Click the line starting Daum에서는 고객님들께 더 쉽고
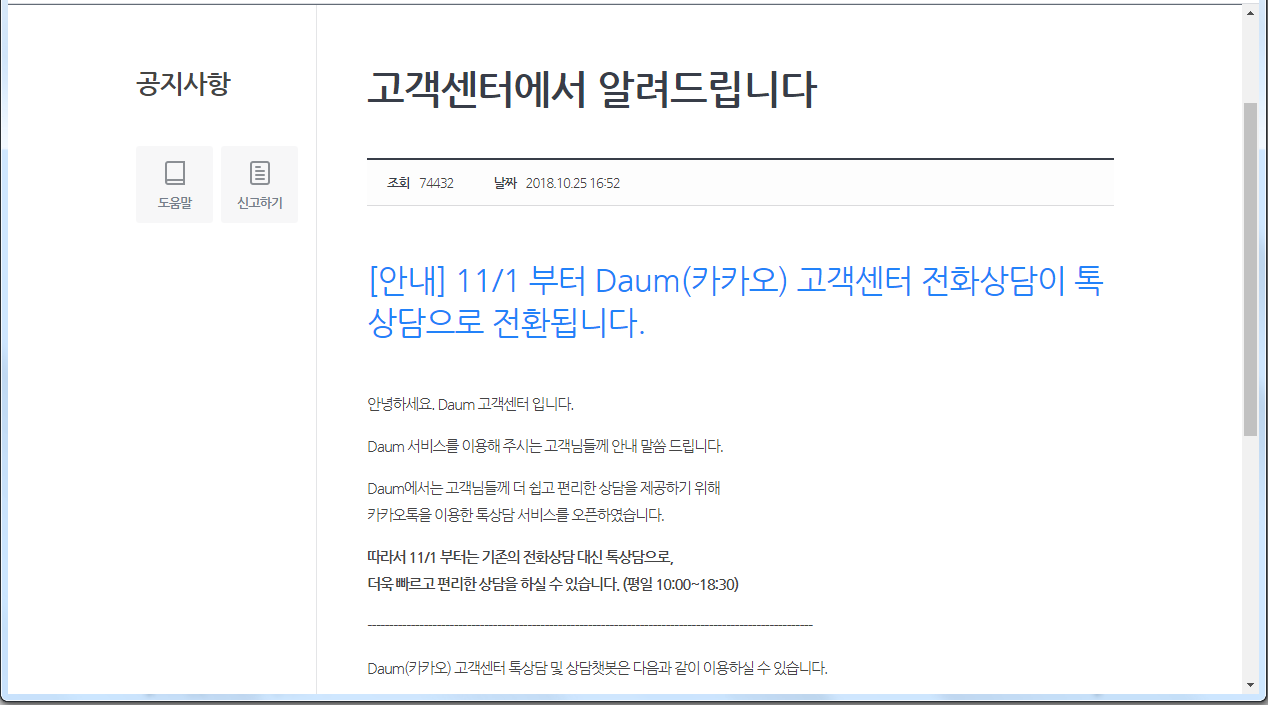Viewport: 1268px width, 705px height. point(544,489)
